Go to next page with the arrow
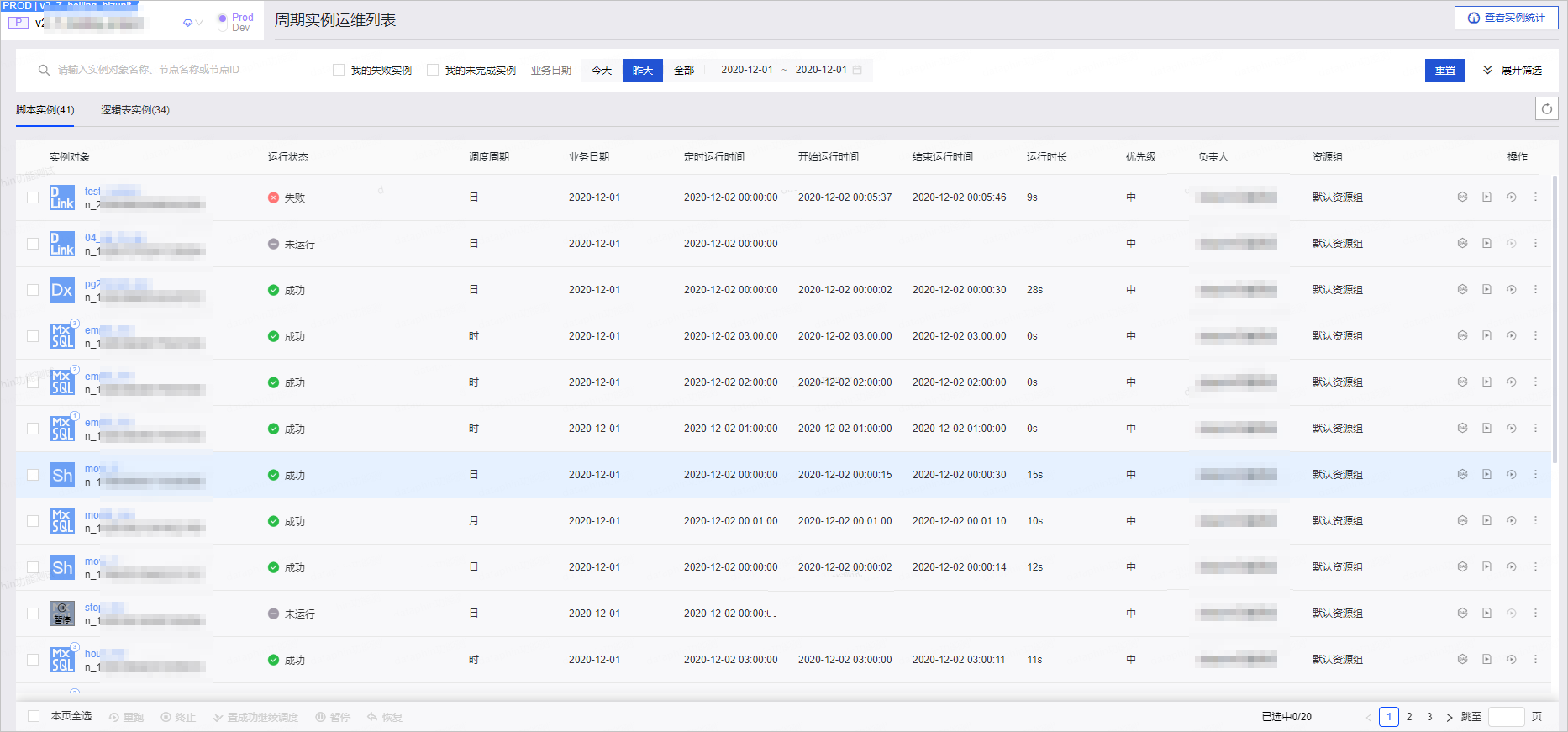Image resolution: width=1568 pixels, height=732 pixels. point(1450,717)
